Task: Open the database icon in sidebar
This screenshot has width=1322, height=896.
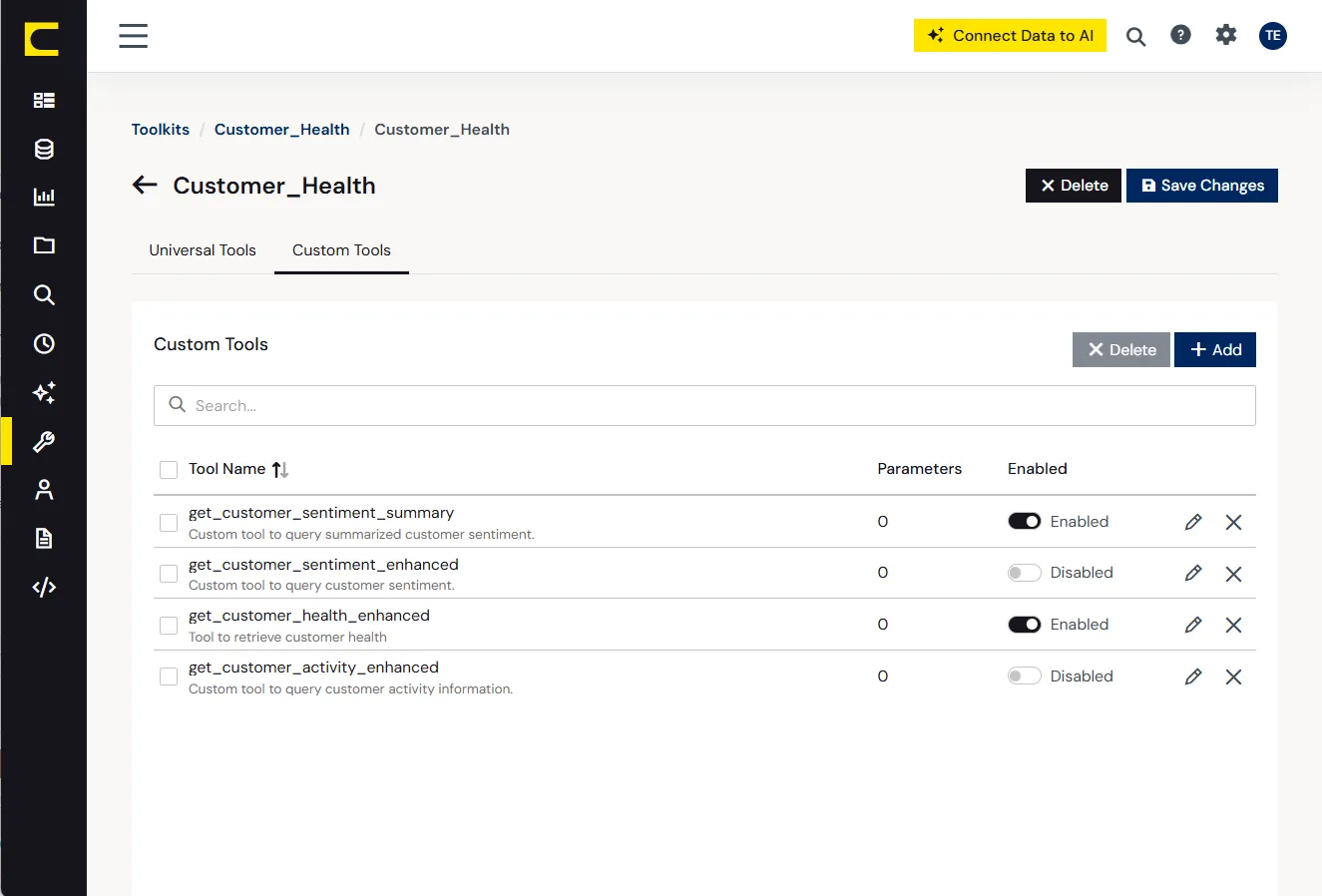Action: [44, 149]
